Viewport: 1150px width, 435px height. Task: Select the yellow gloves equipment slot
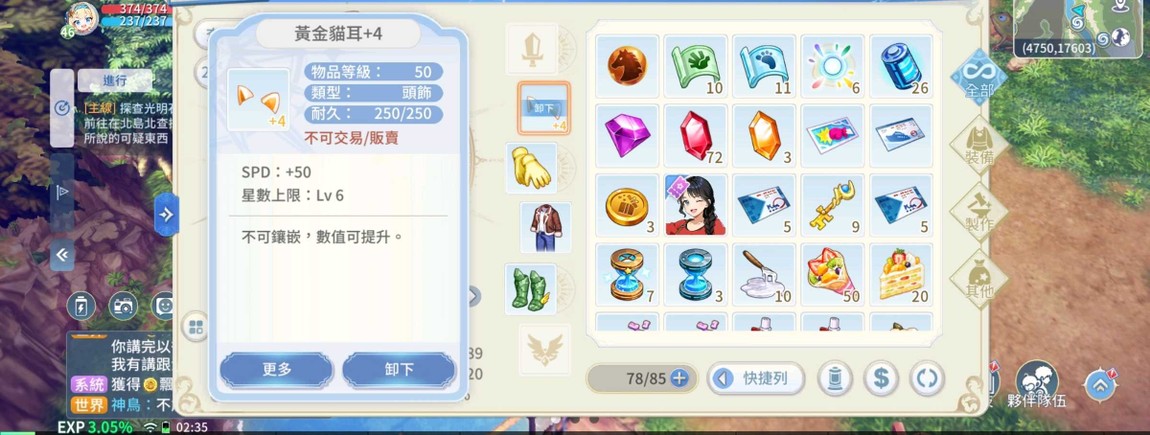pyautogui.click(x=532, y=168)
